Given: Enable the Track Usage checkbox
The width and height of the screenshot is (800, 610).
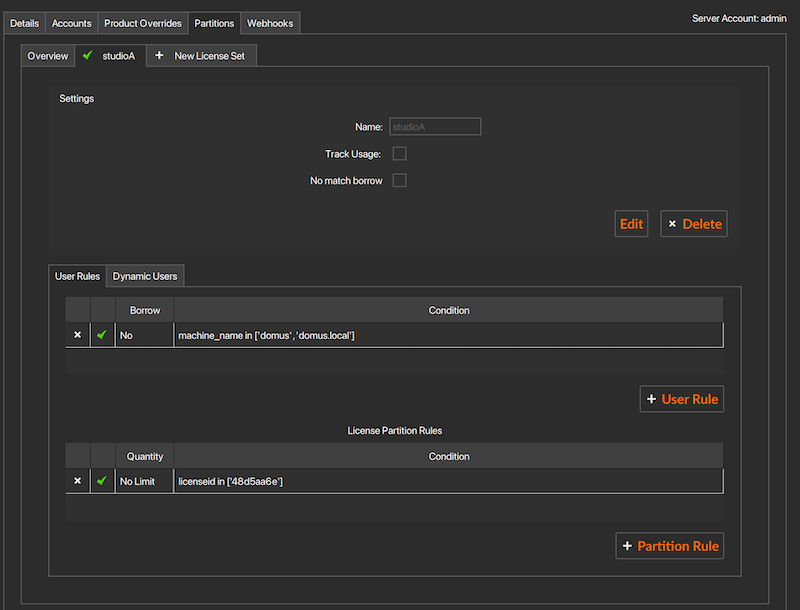Looking at the screenshot, I should point(399,154).
